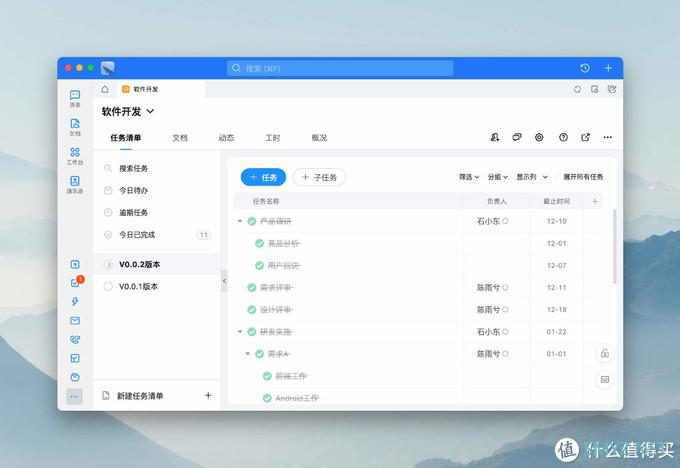The image size is (680, 468).
Task: Click the help question mark icon
Action: click(x=563, y=137)
